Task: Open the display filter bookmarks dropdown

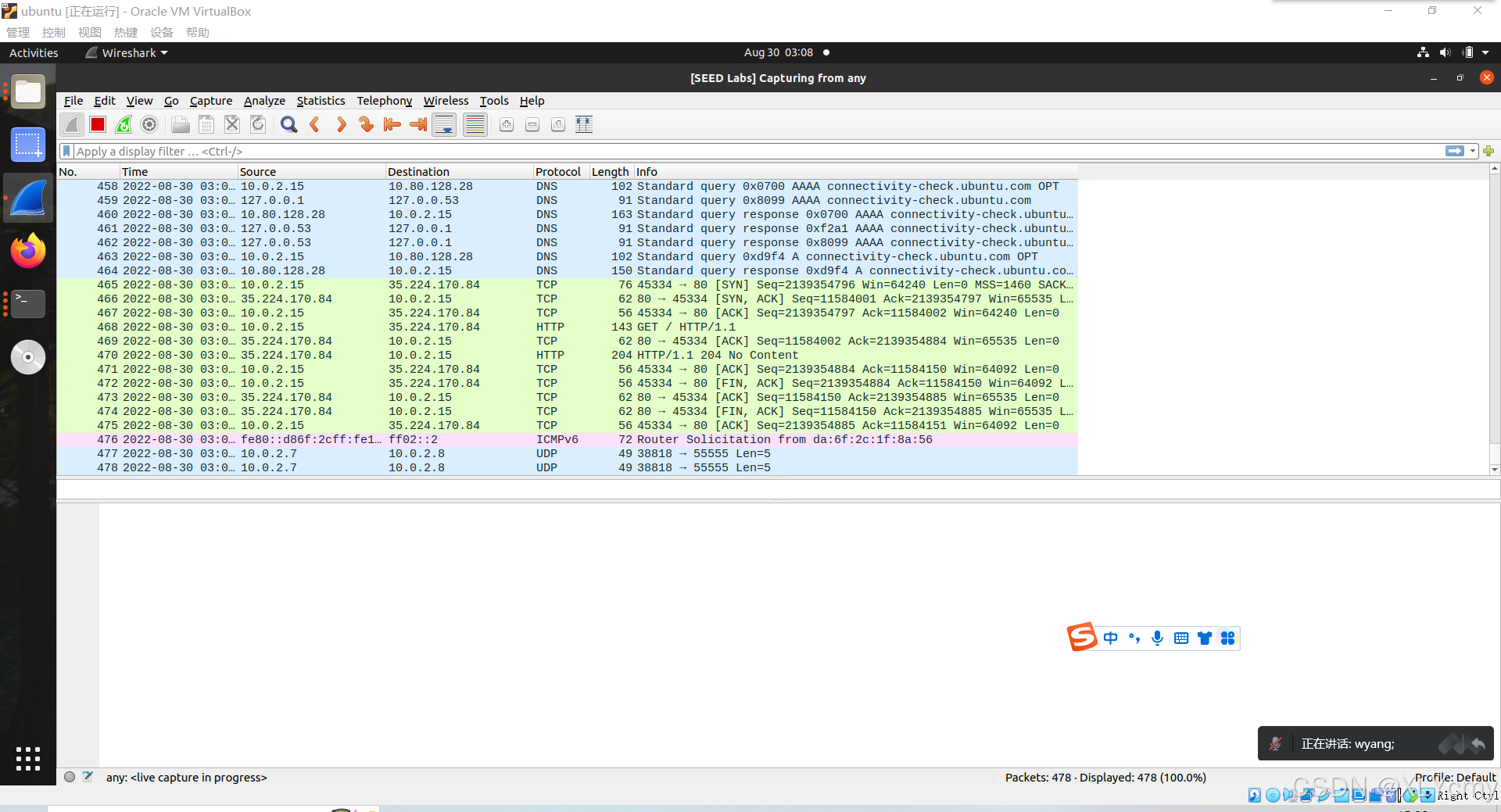Action: (x=66, y=151)
